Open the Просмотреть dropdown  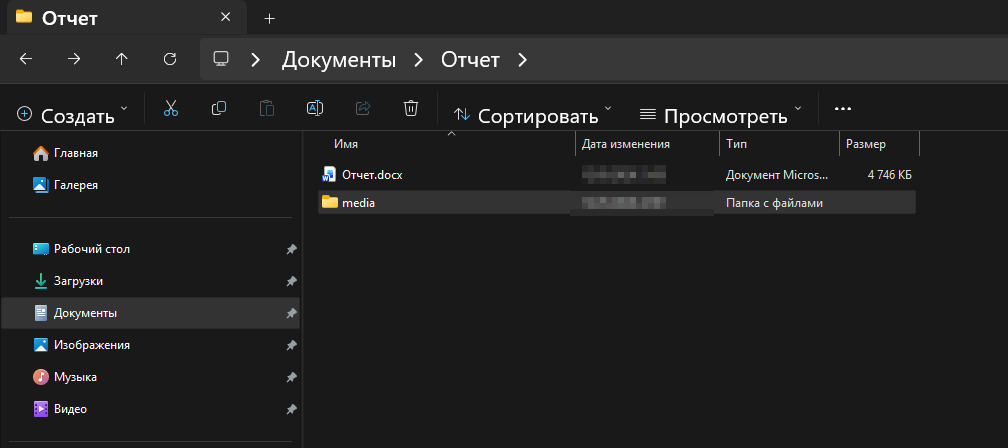[x=721, y=115]
